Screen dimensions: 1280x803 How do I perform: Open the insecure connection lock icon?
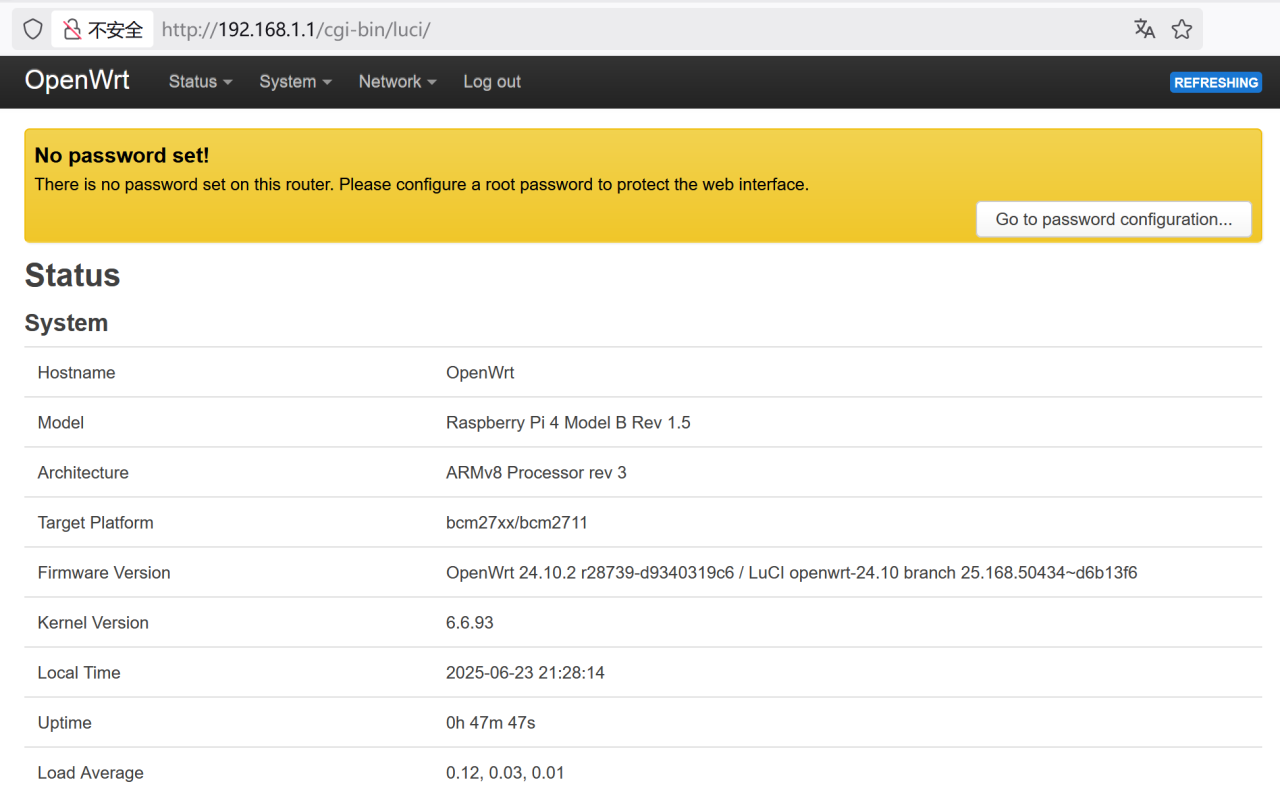pos(72,30)
